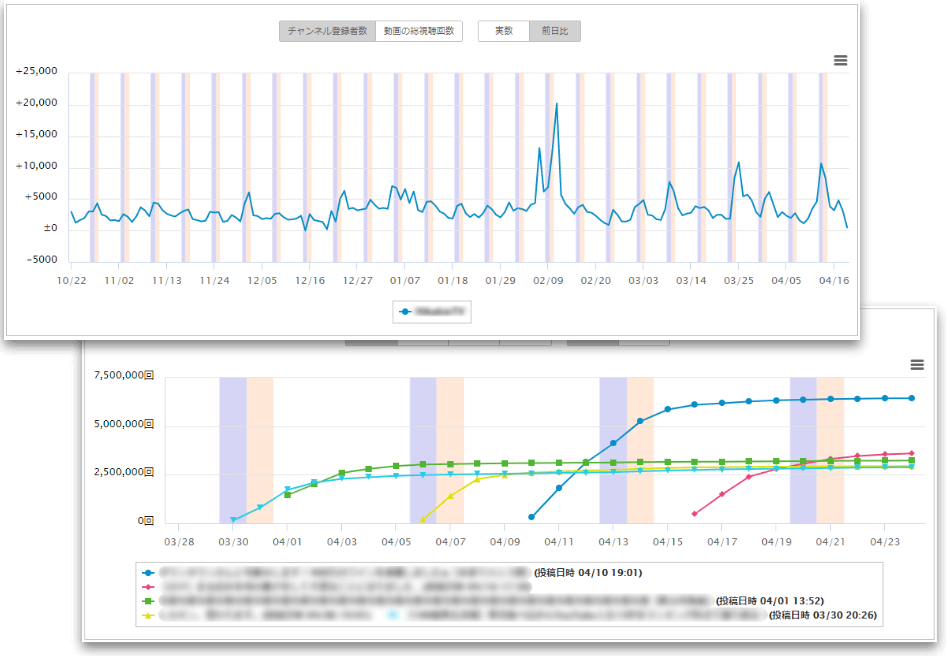This screenshot has height=656, width=950.
Task: Choose the 前日比 display mode
Action: tap(555, 31)
